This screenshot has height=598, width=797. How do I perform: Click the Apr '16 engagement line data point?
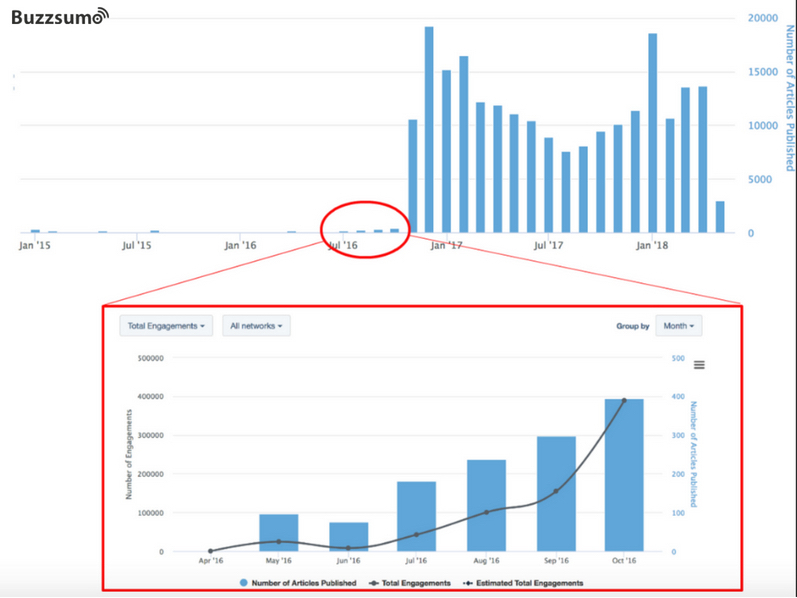pyautogui.click(x=210, y=551)
